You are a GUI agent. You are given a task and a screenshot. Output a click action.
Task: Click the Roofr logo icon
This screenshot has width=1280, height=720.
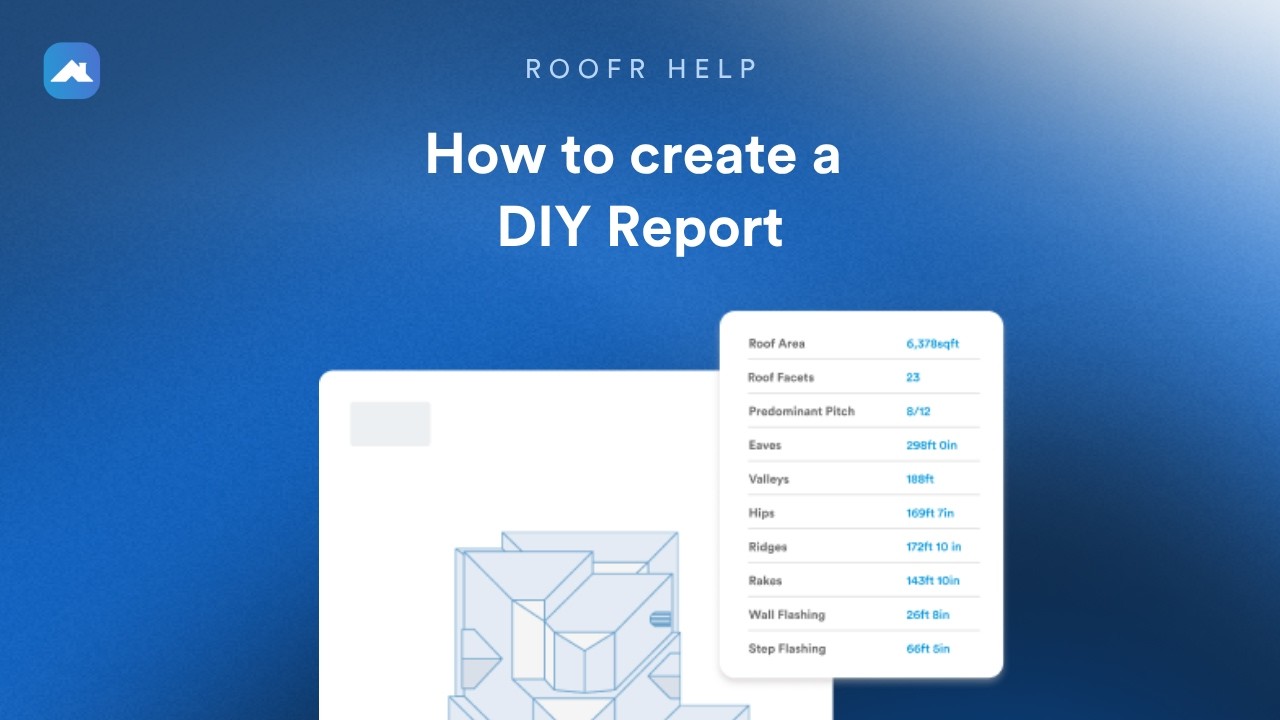coord(72,70)
